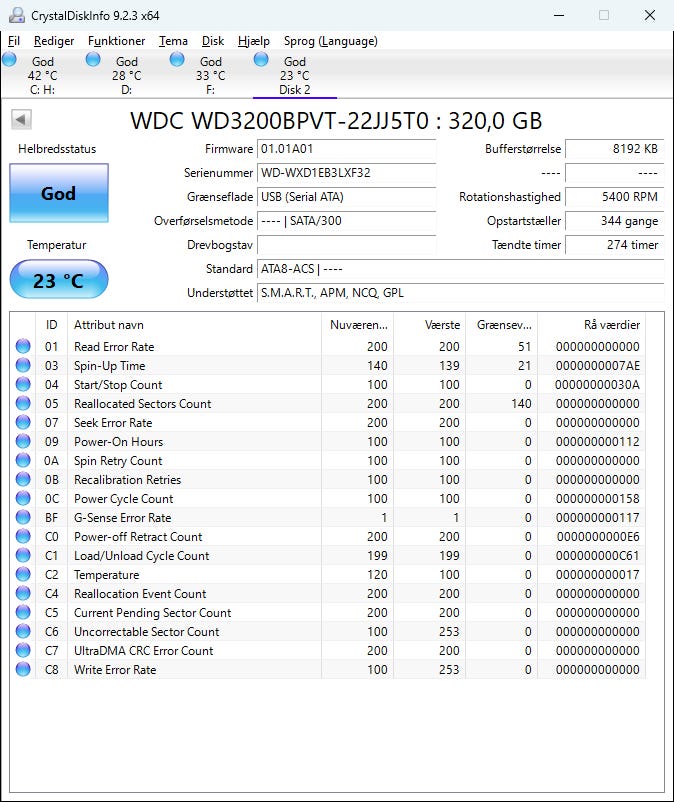The width and height of the screenshot is (674, 802).
Task: Click status orb for Recalibration Retries
Action: pos(23,479)
